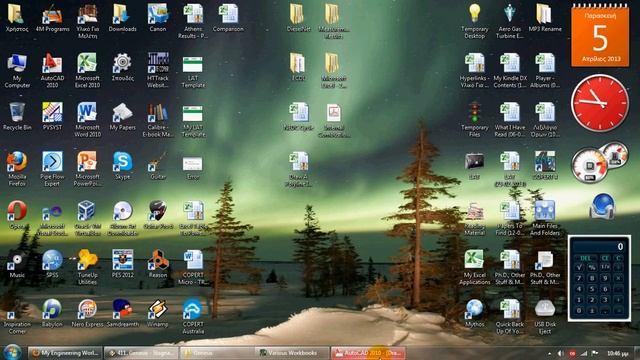This screenshot has height=360, width=640.
Task: Open the Downloads folder icon
Action: [122, 18]
